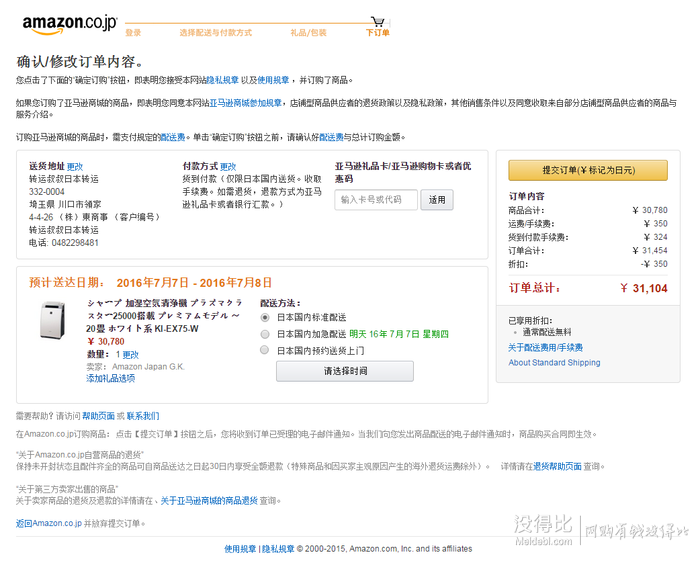Click the item price ¥ 30,780 under product
Viewport: 700px width, 565px height.
(106, 341)
